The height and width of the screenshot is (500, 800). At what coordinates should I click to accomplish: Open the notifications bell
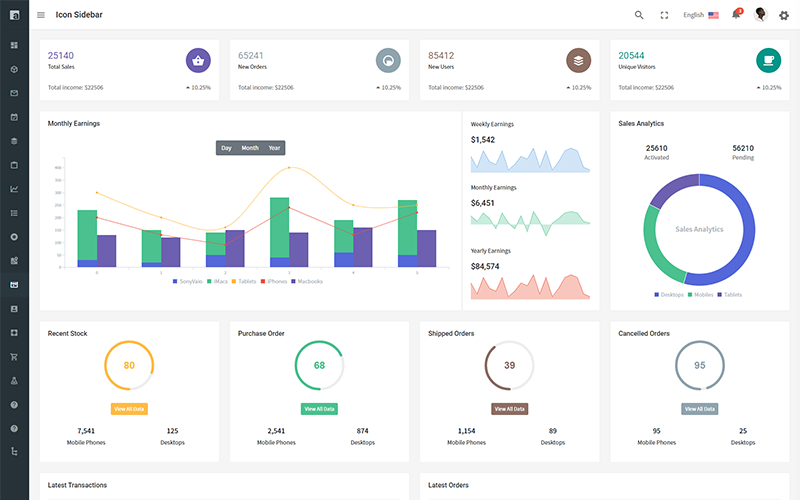(x=736, y=15)
